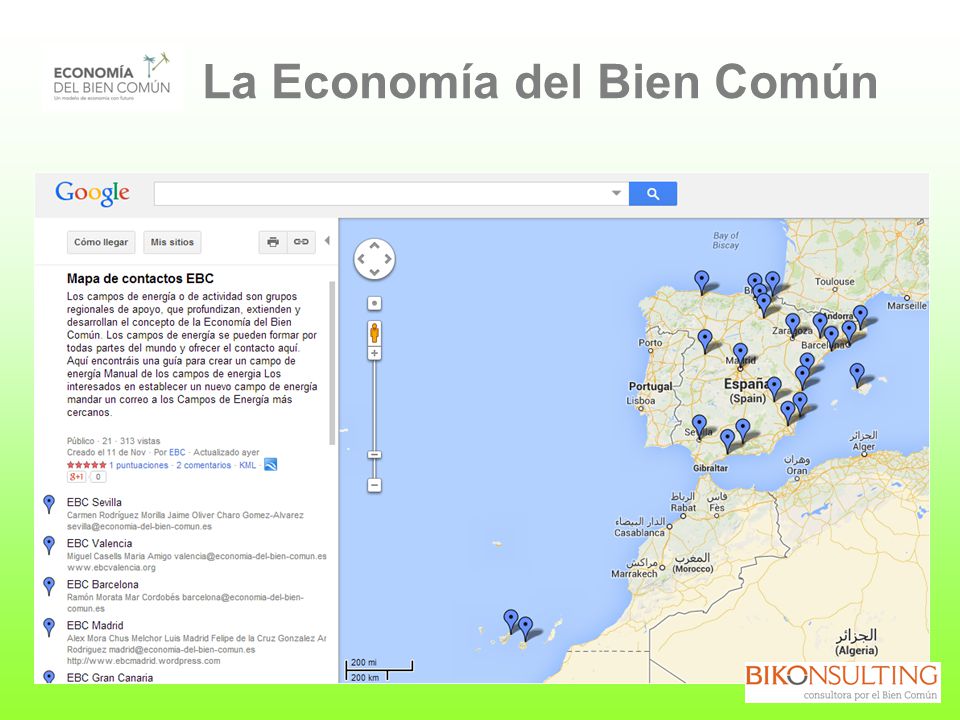
Task: Click the print icon
Action: [x=273, y=242]
